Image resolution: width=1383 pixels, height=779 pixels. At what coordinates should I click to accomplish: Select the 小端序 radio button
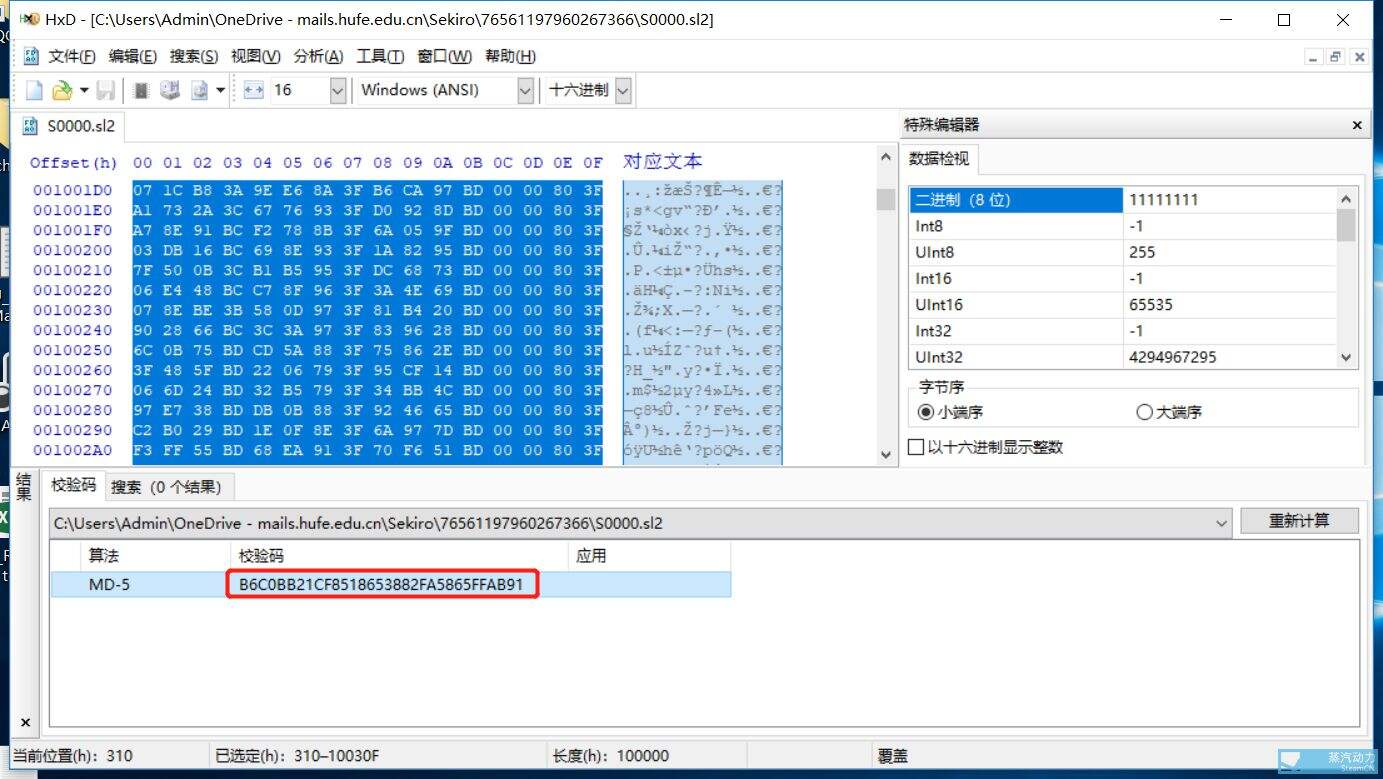pos(951,412)
